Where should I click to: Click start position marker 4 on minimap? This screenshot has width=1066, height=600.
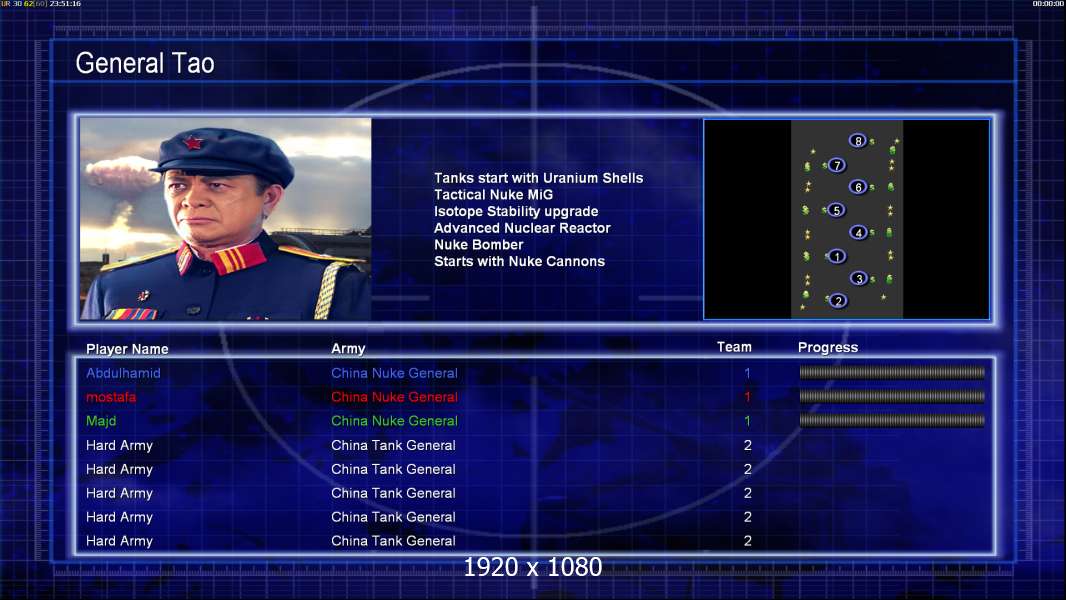point(858,232)
